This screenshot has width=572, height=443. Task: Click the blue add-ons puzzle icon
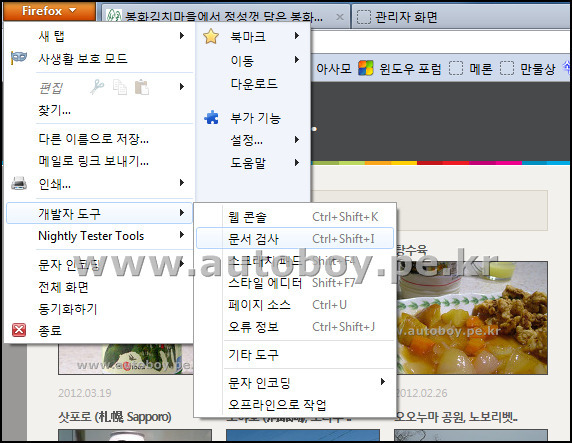[x=212, y=117]
